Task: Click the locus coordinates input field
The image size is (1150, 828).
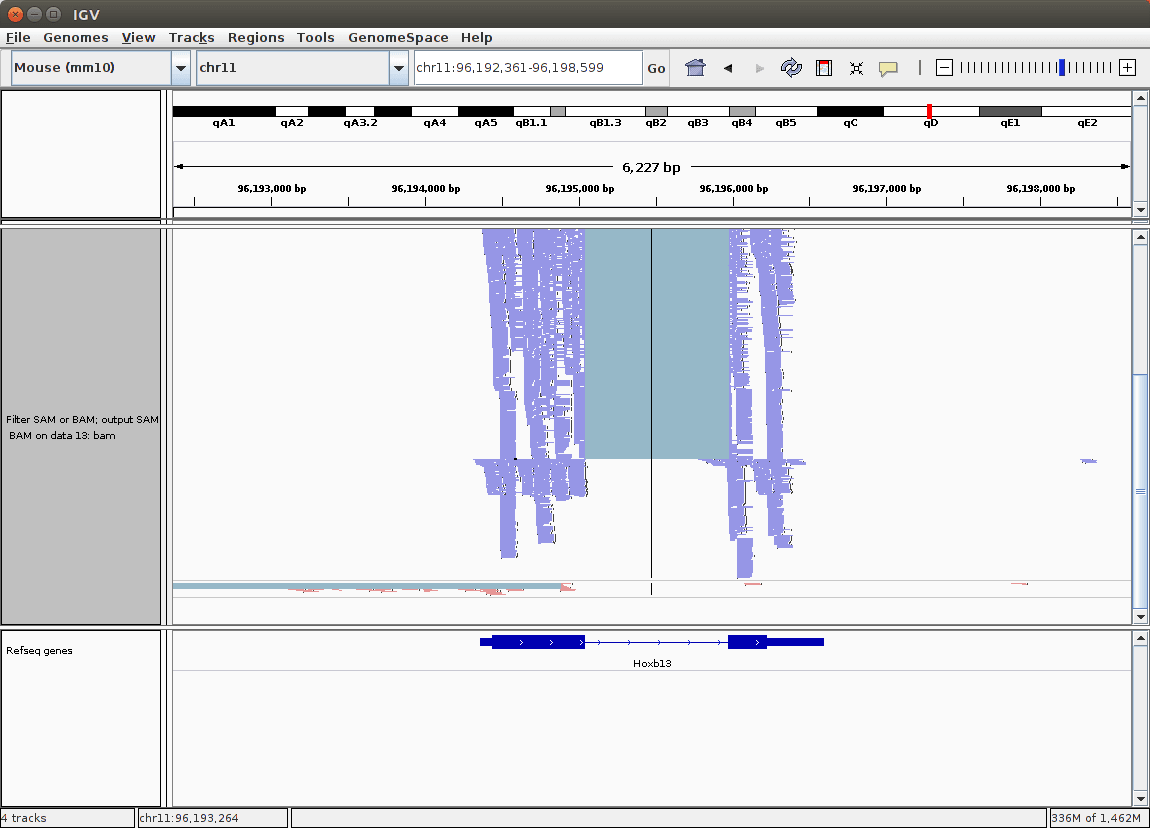Action: (x=528, y=68)
